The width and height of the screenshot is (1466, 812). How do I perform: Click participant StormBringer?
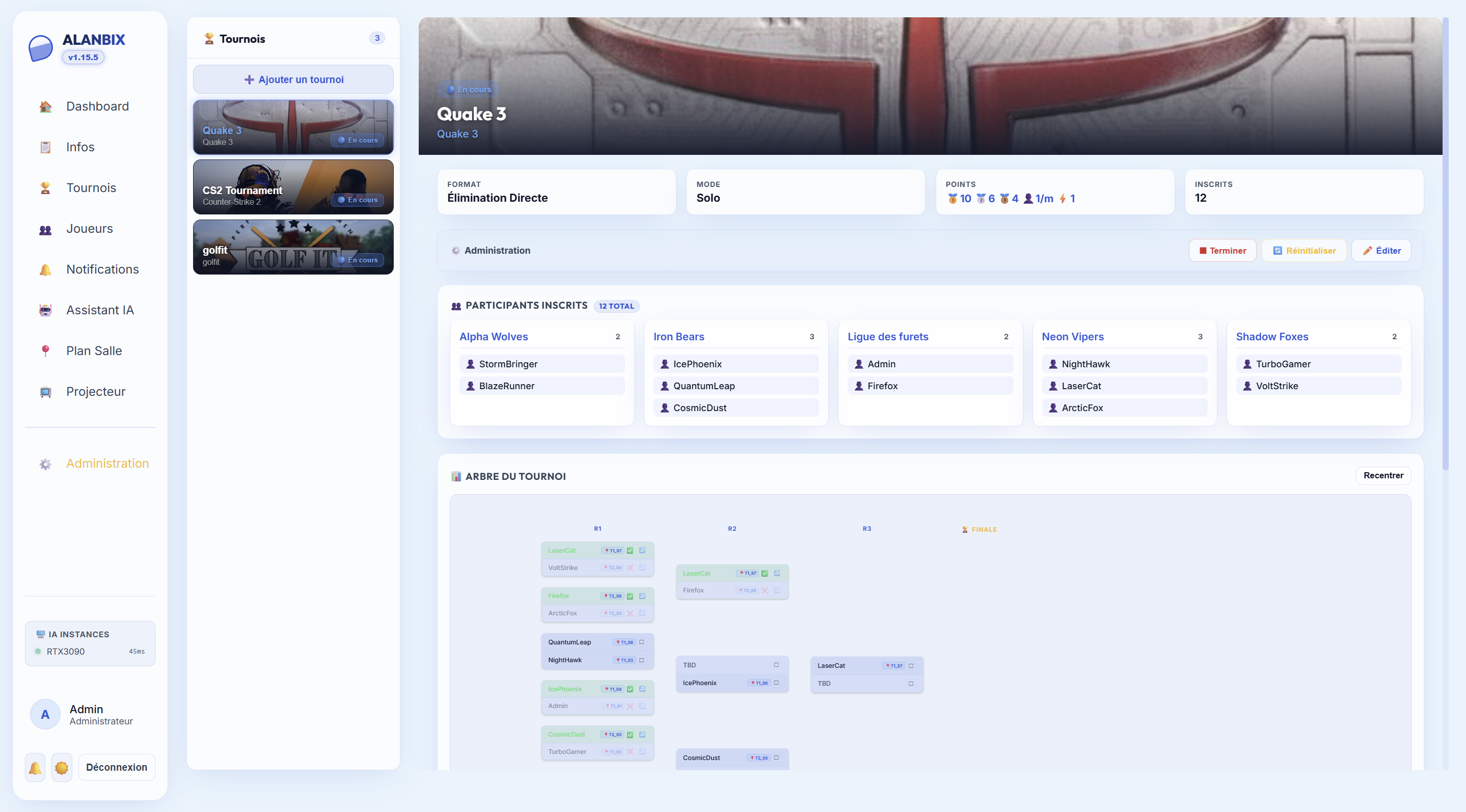(542, 364)
